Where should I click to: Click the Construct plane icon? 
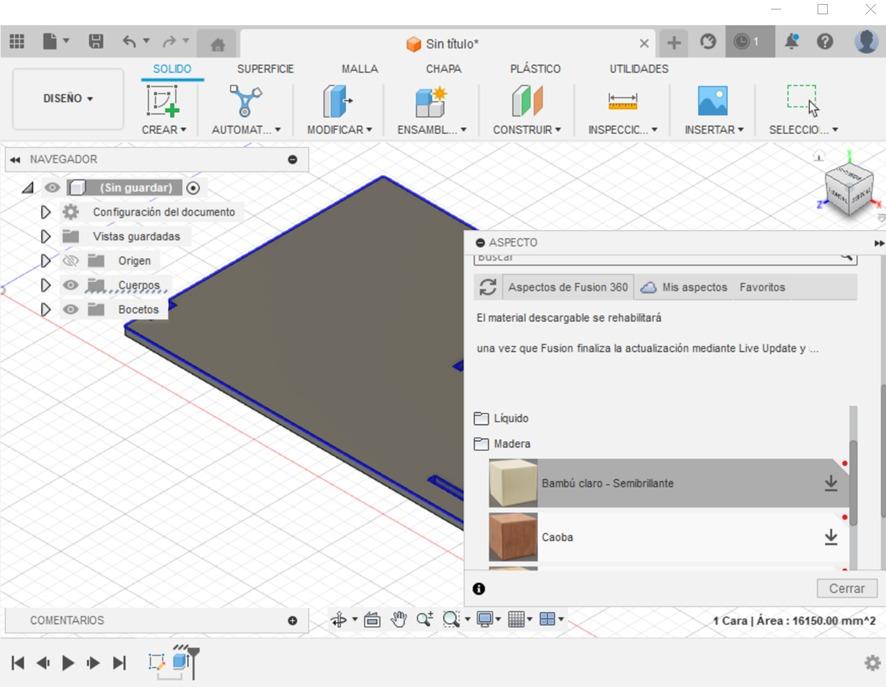click(527, 101)
